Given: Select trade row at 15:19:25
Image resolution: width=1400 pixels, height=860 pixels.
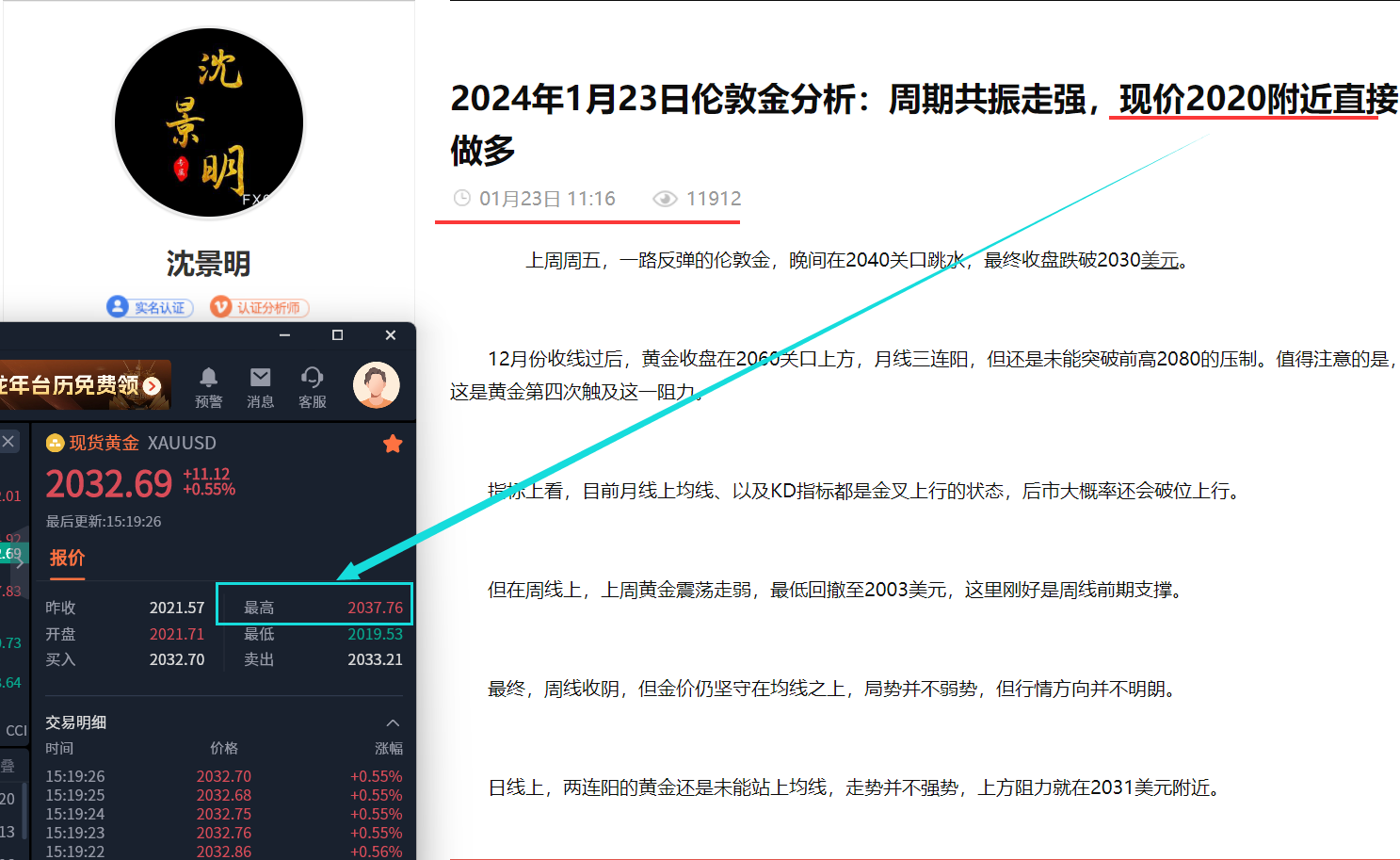Looking at the screenshot, I should (224, 796).
